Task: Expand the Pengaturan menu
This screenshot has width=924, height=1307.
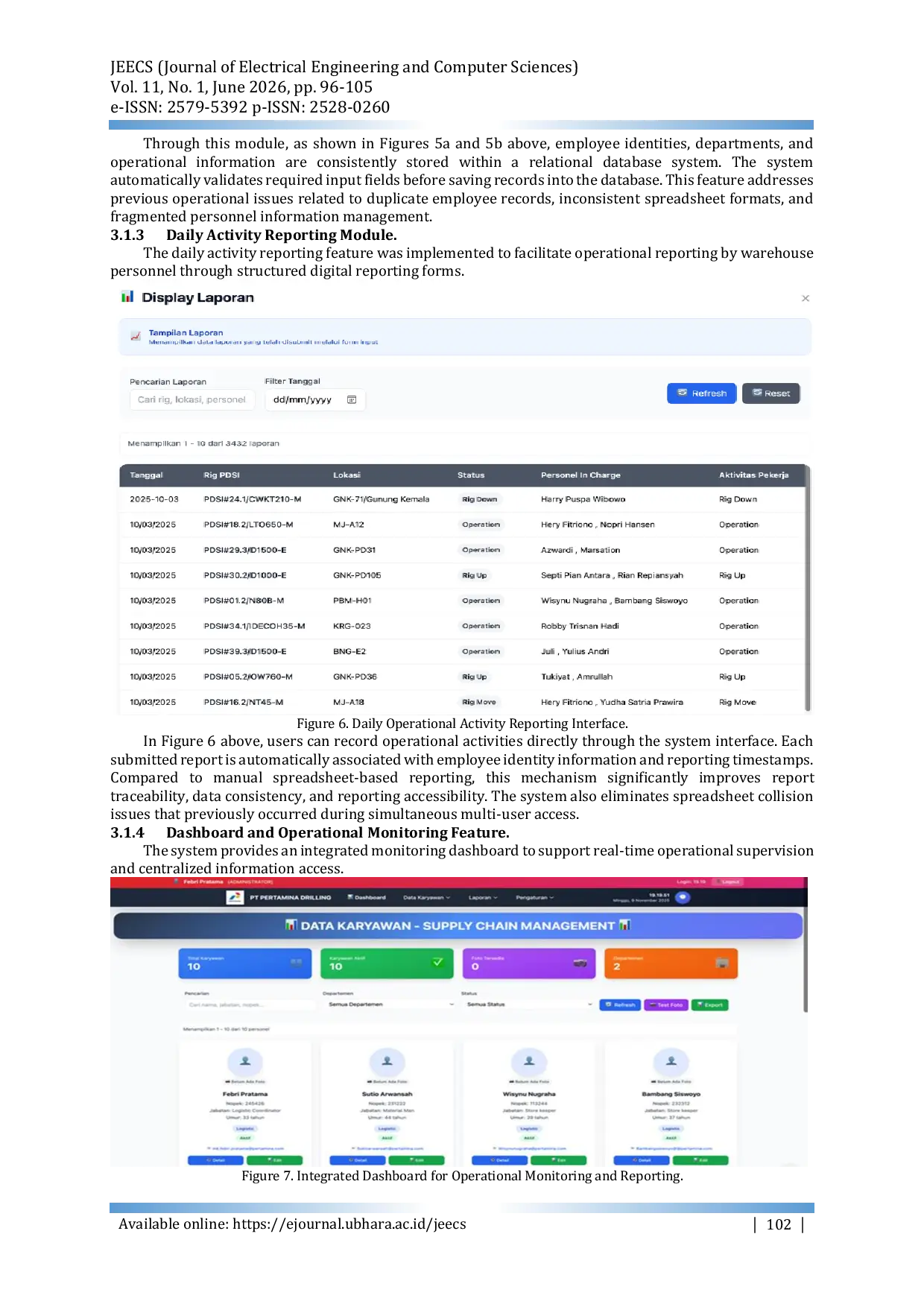Action: (x=535, y=897)
